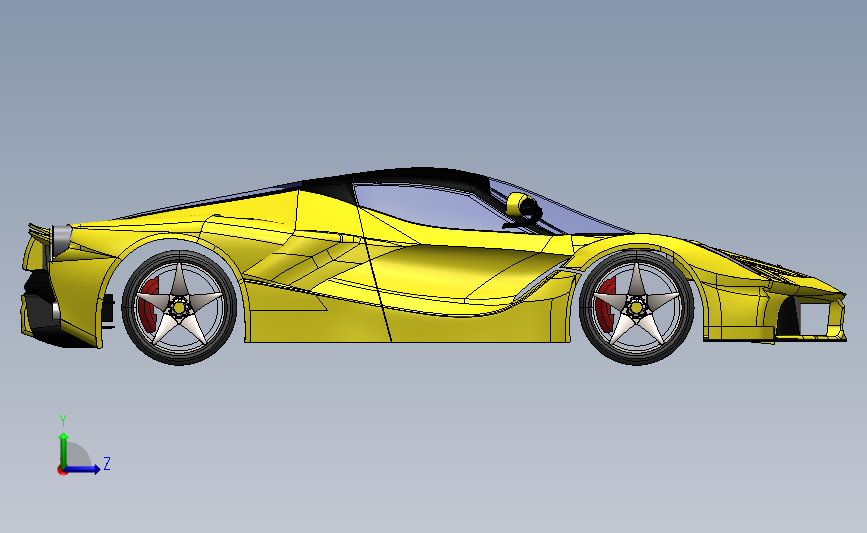Select the rear wheel's five-spoke rim

[x=179, y=306]
